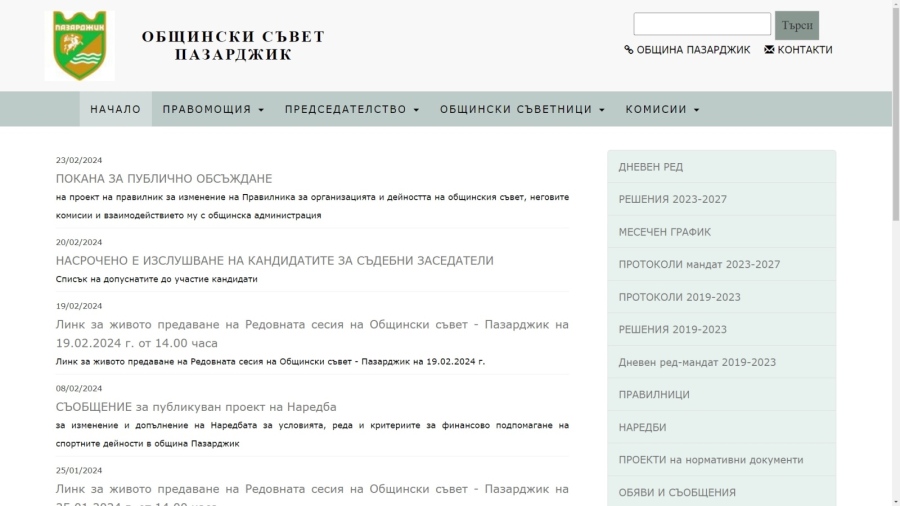The width and height of the screenshot is (900, 506).
Task: Open МЕСЕЧЕН ГРАФИК in the sidebar
Action: (721, 232)
